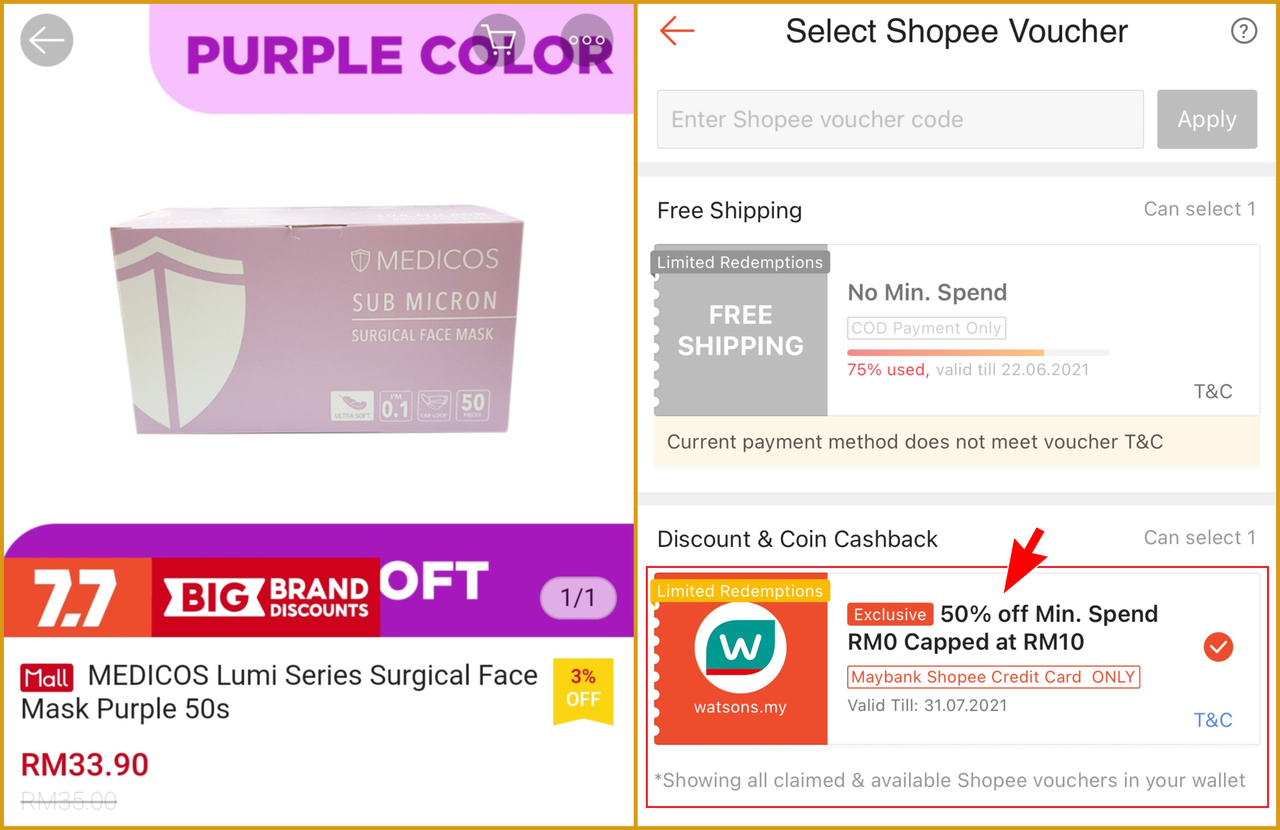Open T&C of Free Shipping voucher
This screenshot has height=830, width=1280.
point(1213,391)
